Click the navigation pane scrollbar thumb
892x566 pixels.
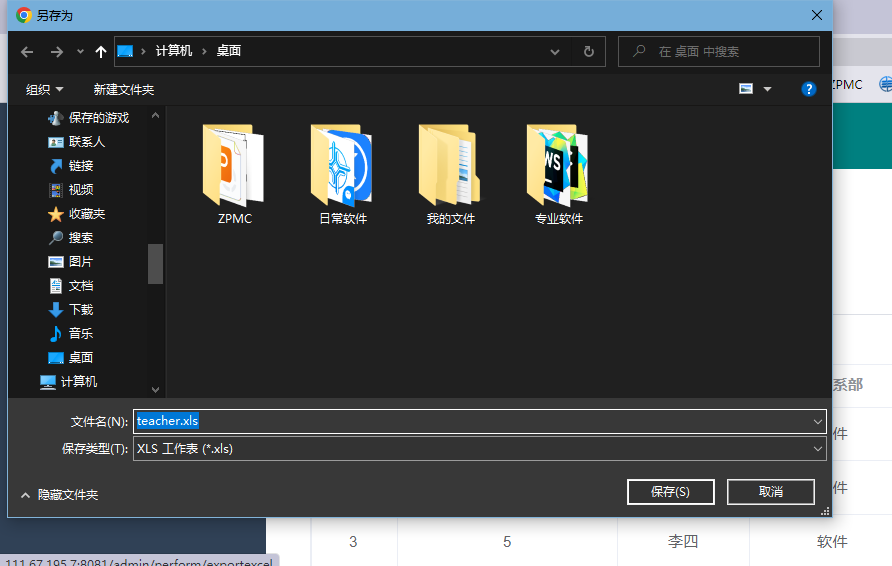click(155, 264)
